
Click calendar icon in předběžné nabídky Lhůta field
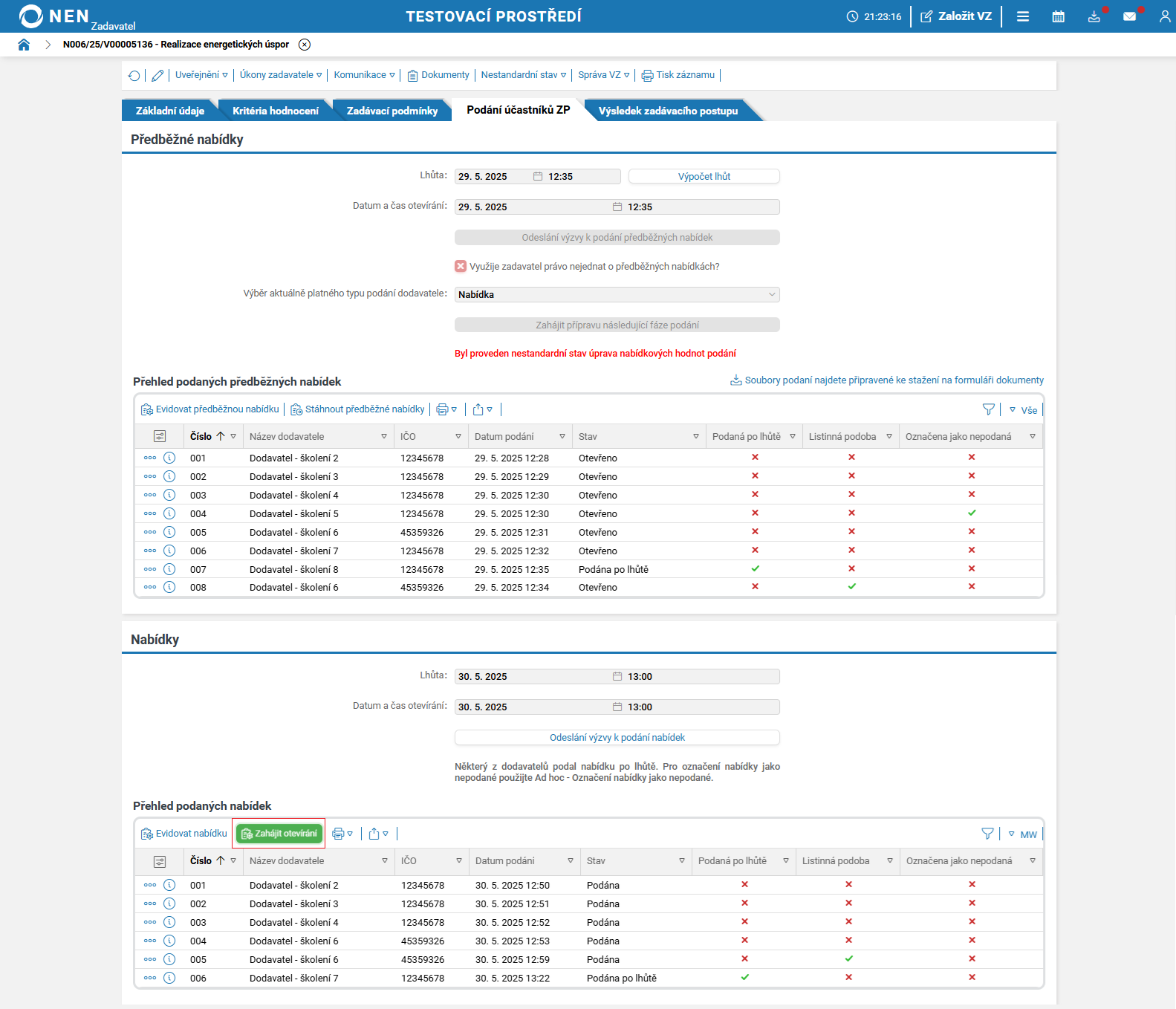point(538,176)
